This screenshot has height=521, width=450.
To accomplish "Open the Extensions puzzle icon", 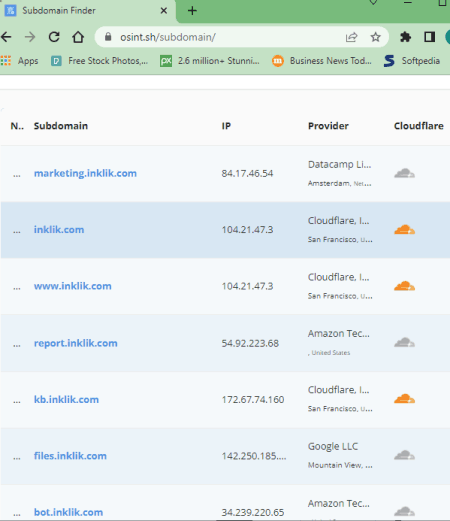I will click(405, 37).
